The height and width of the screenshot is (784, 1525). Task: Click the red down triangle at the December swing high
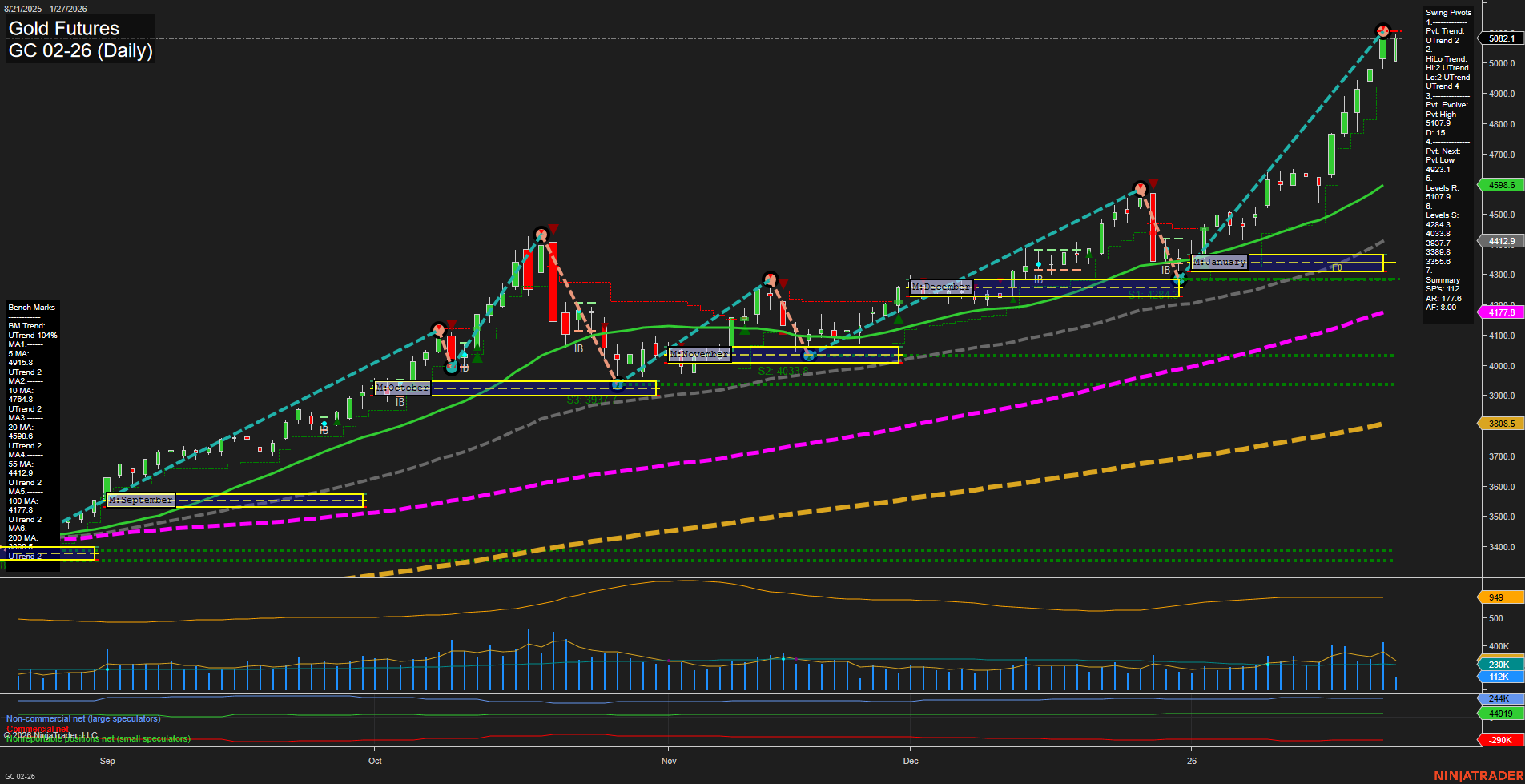pyautogui.click(x=1152, y=183)
